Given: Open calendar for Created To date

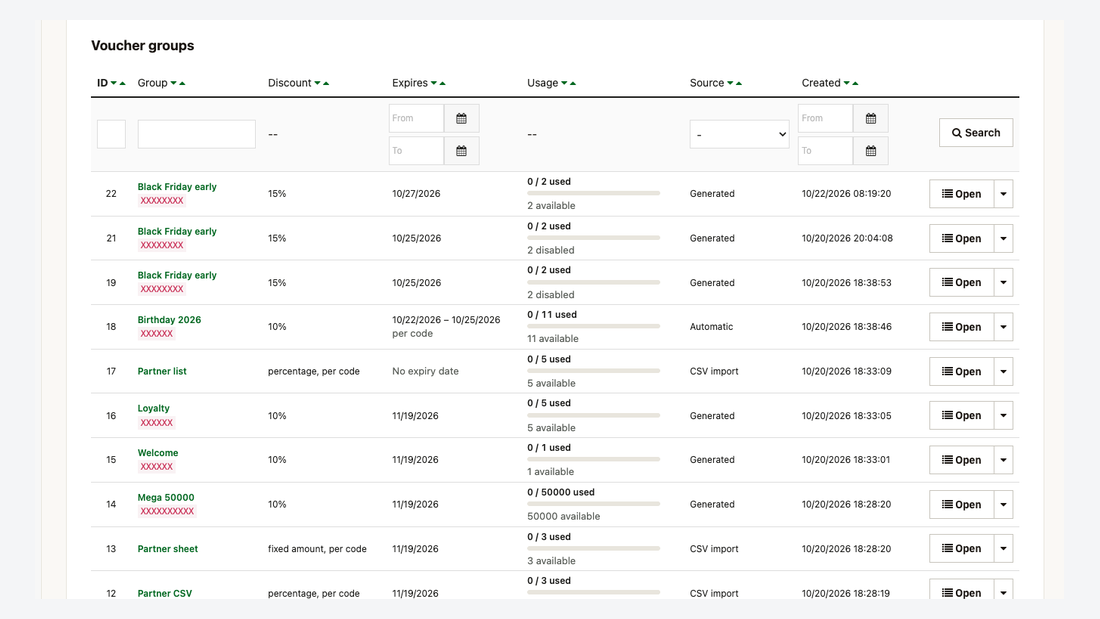Looking at the screenshot, I should [x=871, y=151].
